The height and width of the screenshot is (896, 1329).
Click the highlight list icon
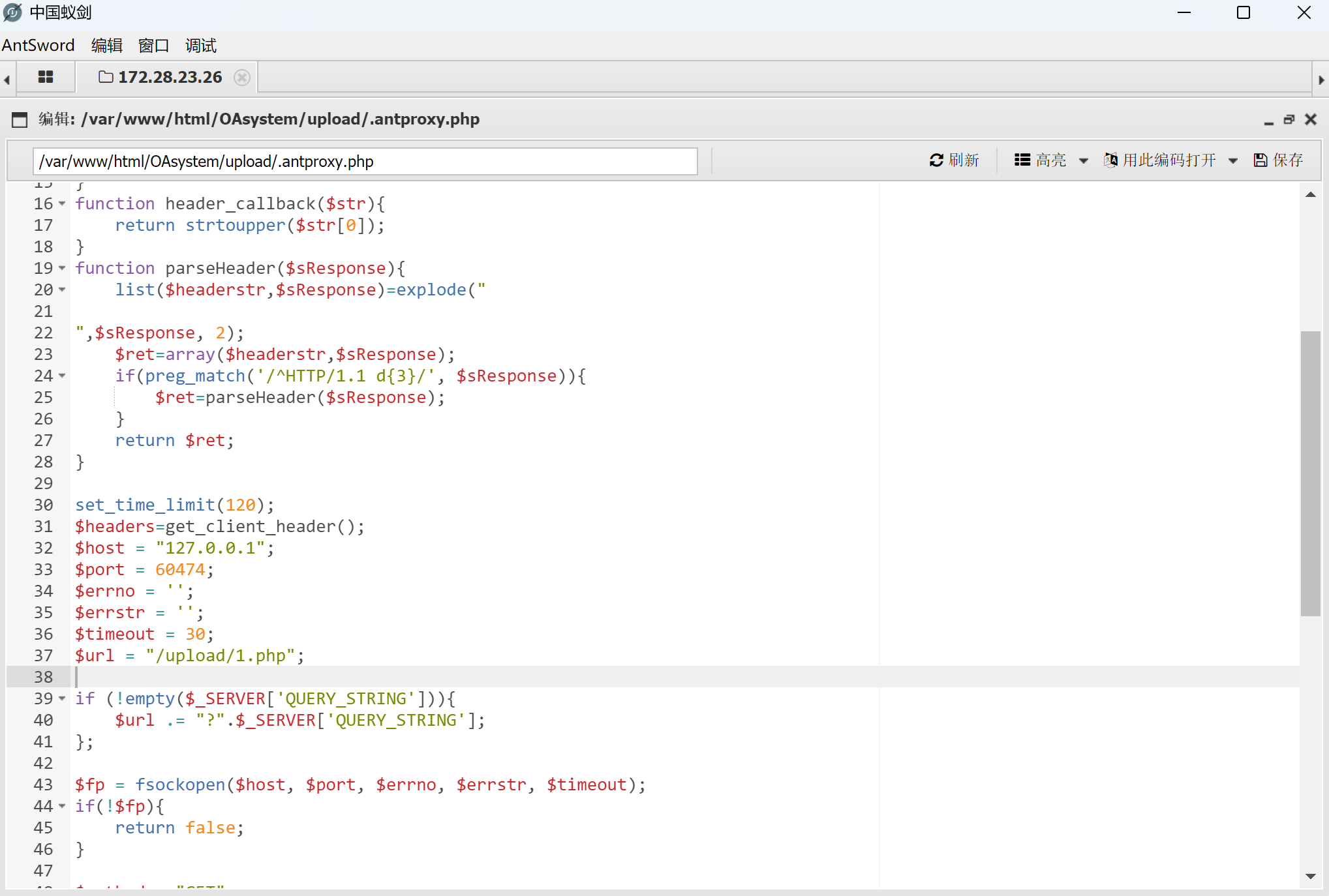pos(1022,160)
